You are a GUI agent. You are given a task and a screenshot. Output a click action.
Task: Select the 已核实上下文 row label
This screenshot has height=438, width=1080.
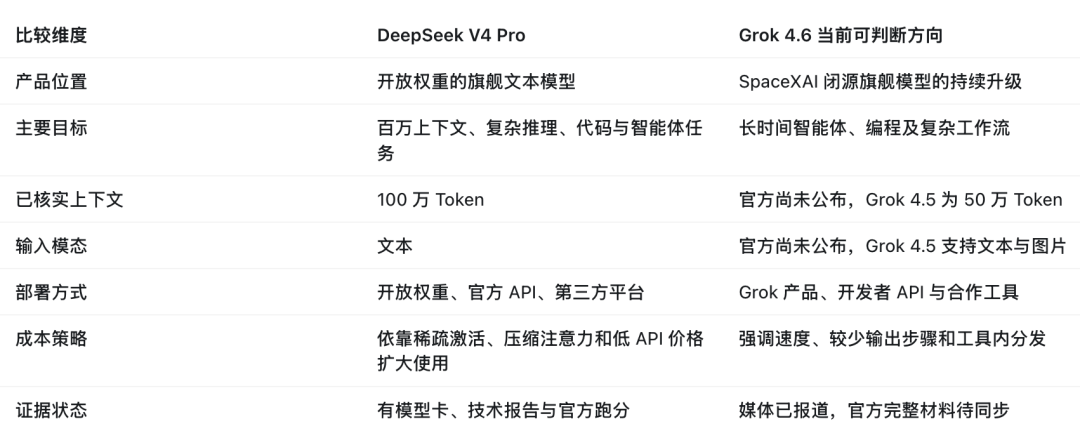tap(69, 200)
